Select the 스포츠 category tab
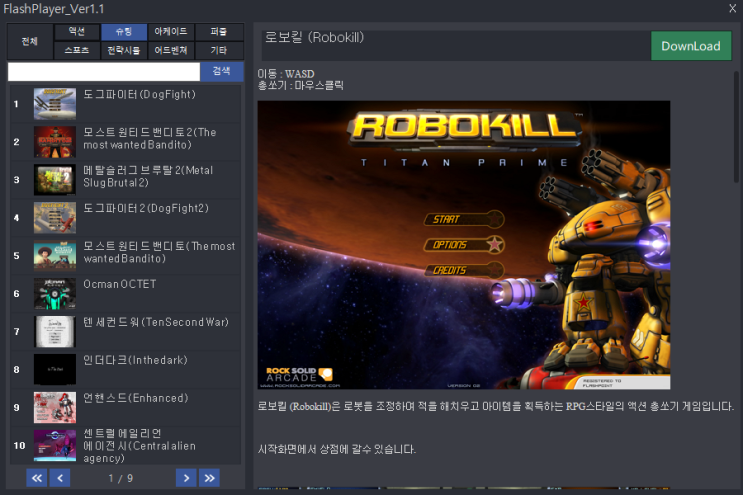The height and width of the screenshot is (495, 743). (77, 50)
